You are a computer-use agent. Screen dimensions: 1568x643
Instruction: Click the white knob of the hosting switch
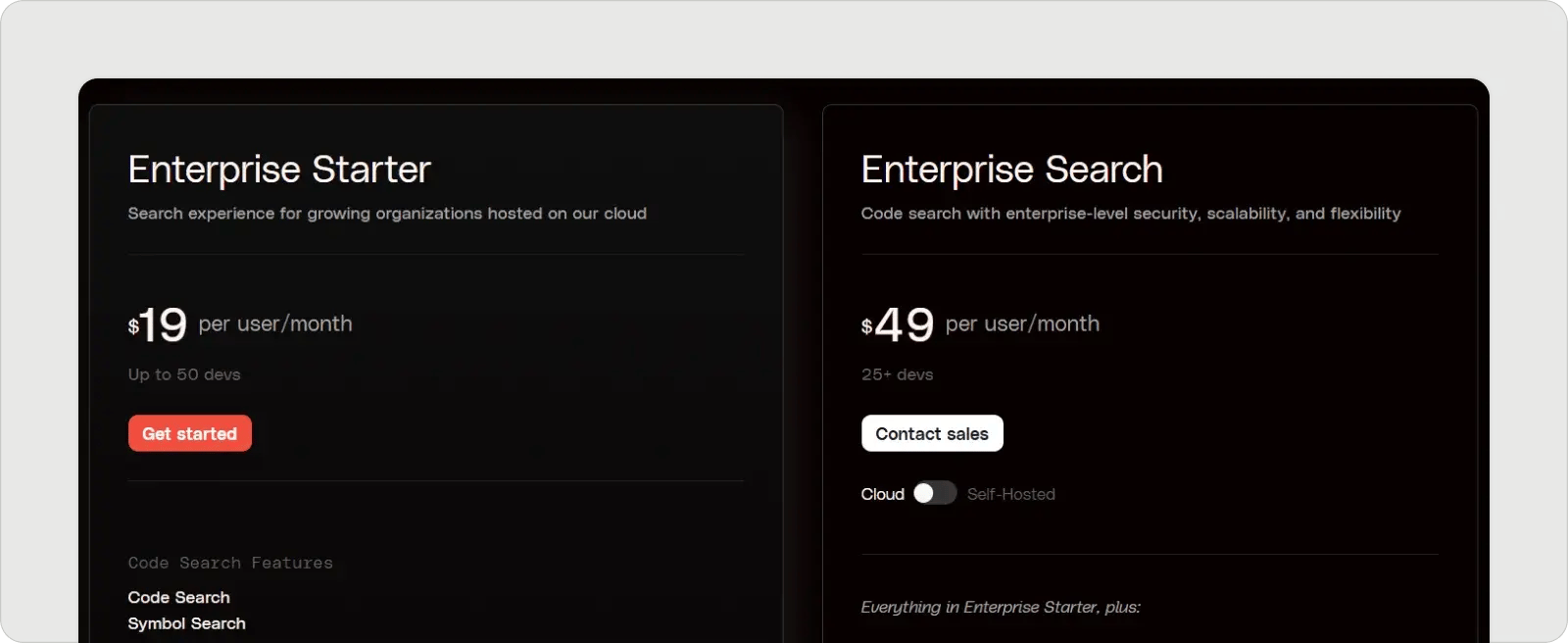(924, 493)
